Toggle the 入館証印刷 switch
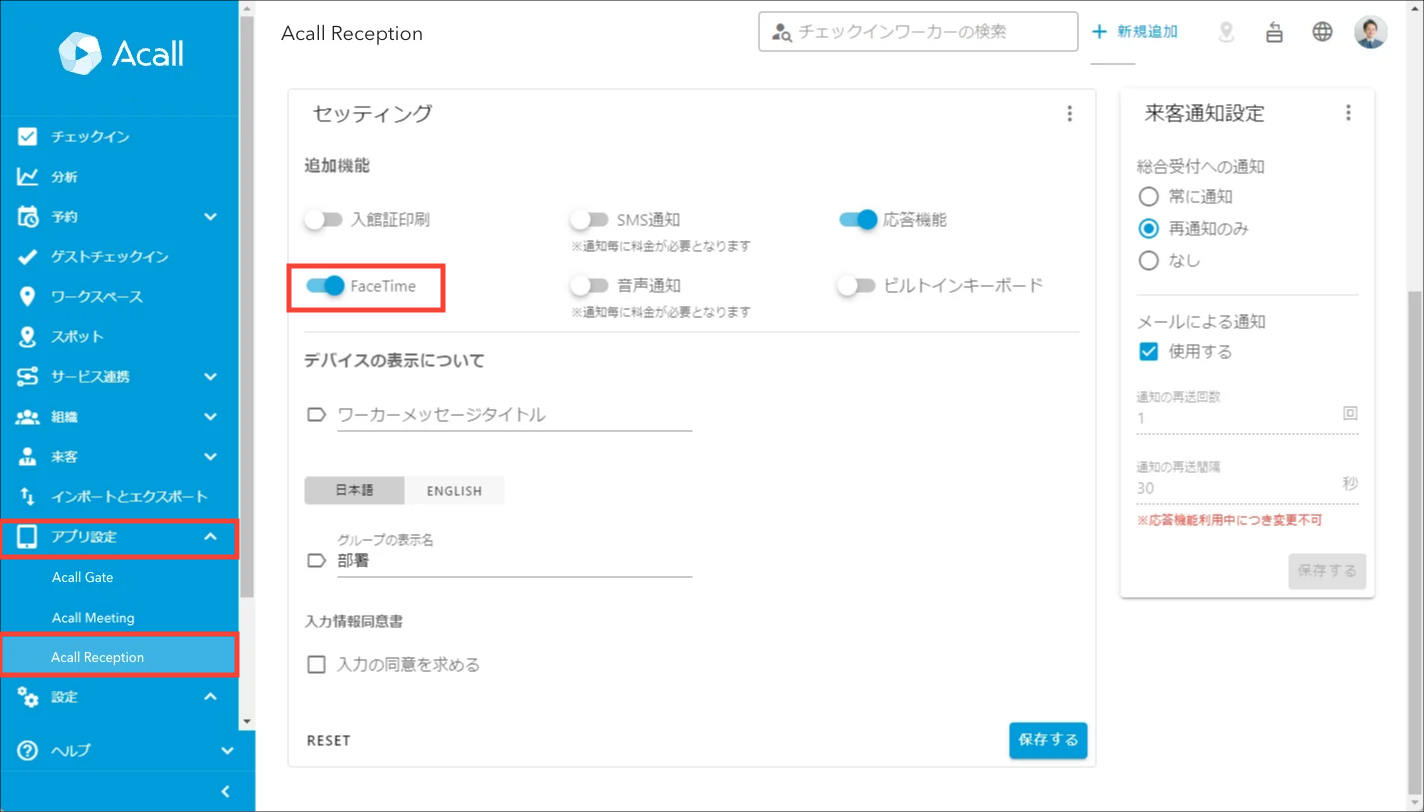 click(x=323, y=220)
